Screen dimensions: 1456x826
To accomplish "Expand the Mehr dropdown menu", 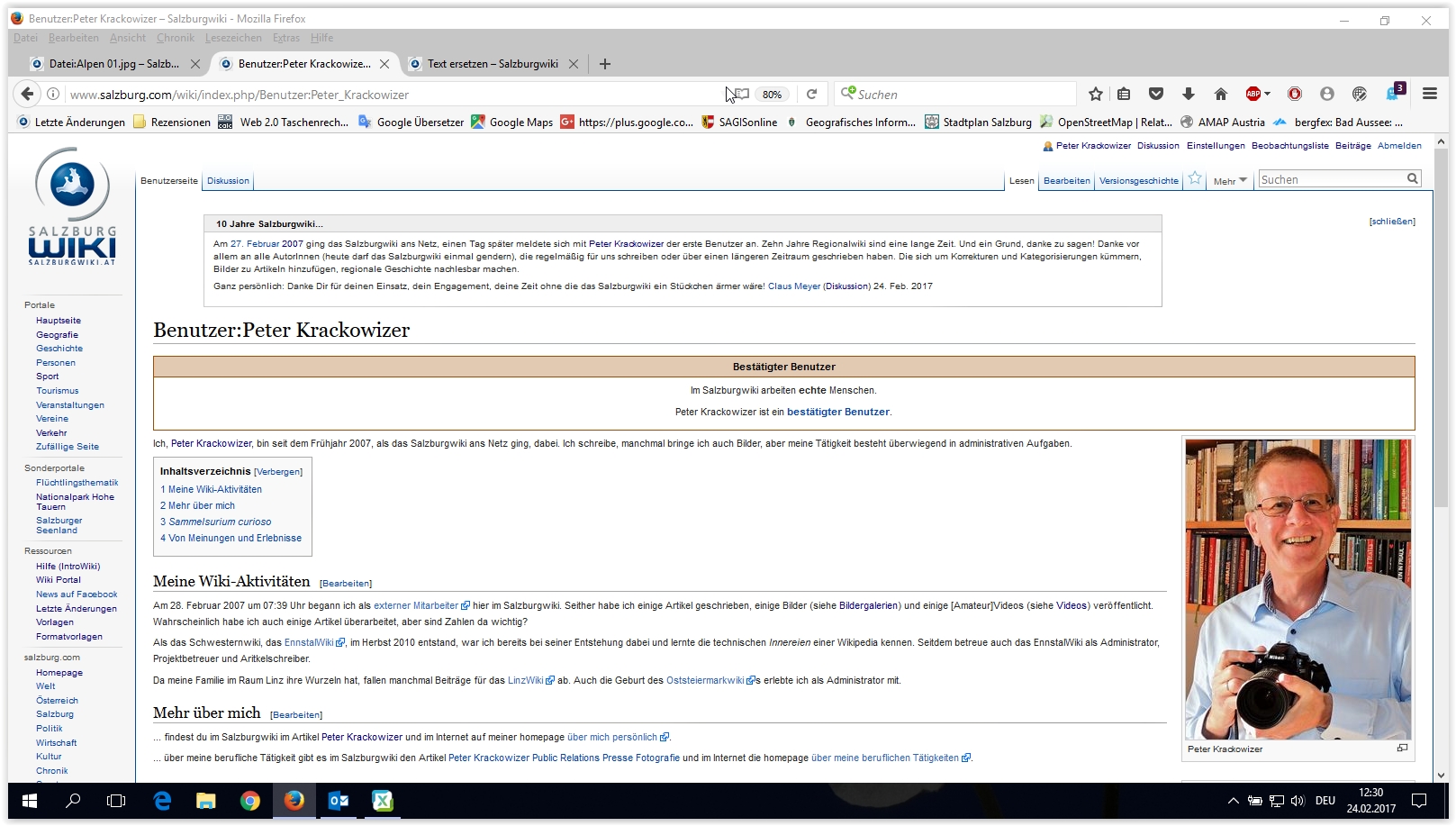I will (1230, 181).
